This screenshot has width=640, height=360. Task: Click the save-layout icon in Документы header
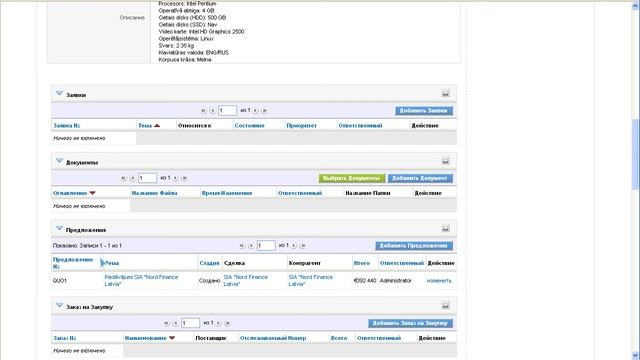click(445, 161)
